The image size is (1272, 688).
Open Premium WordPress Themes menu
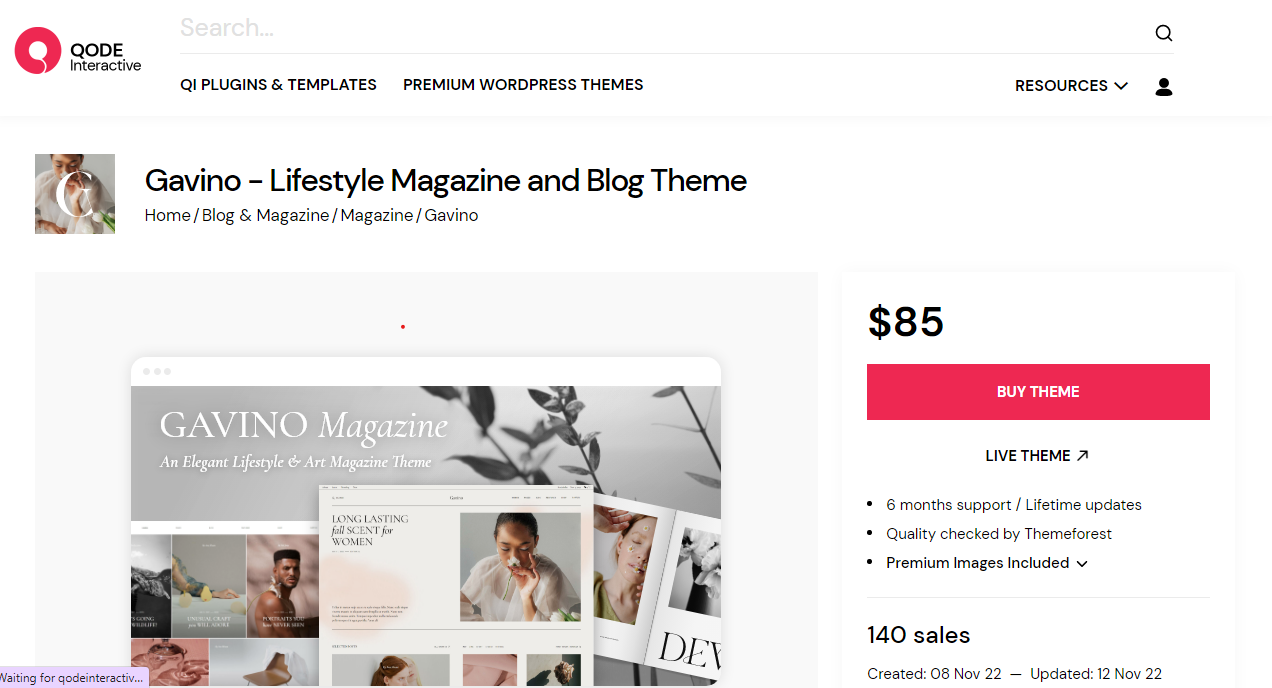click(523, 85)
